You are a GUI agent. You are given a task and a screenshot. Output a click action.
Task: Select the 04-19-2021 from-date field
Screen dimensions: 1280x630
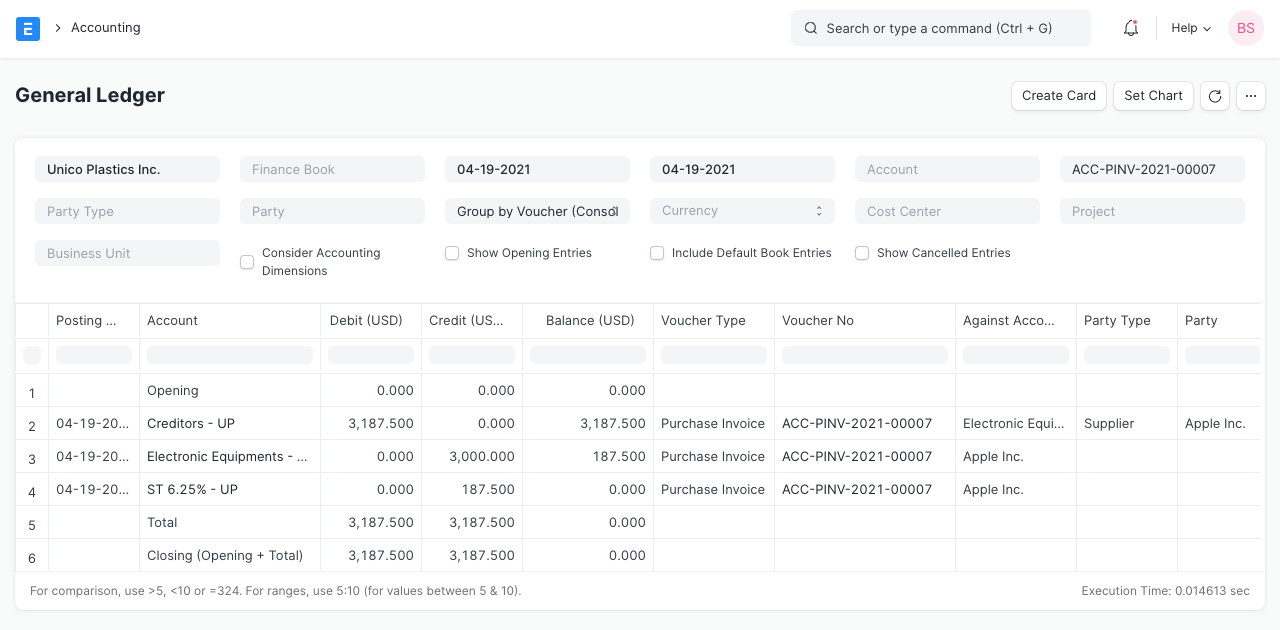point(537,168)
